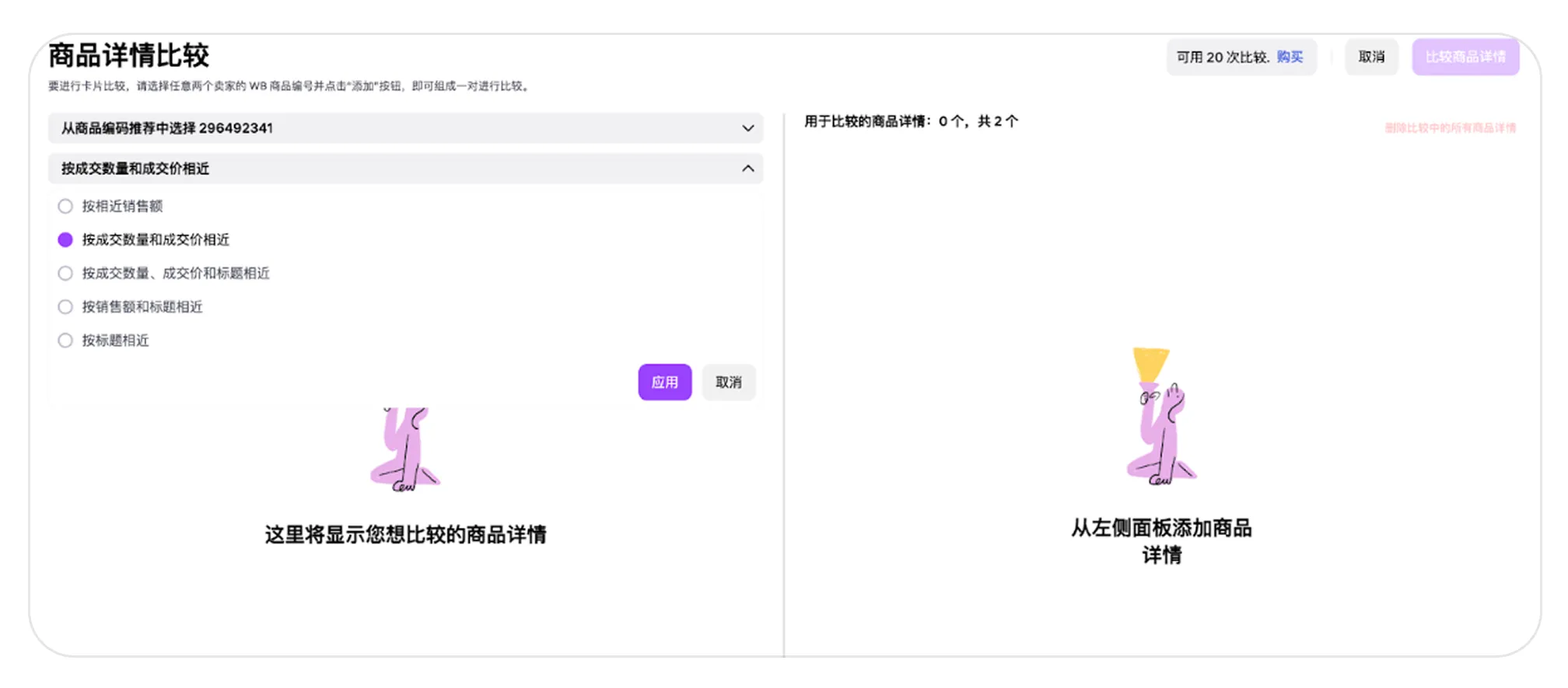
Task: Click the figure holding yellow lamp illustration
Action: pyautogui.click(x=1159, y=417)
